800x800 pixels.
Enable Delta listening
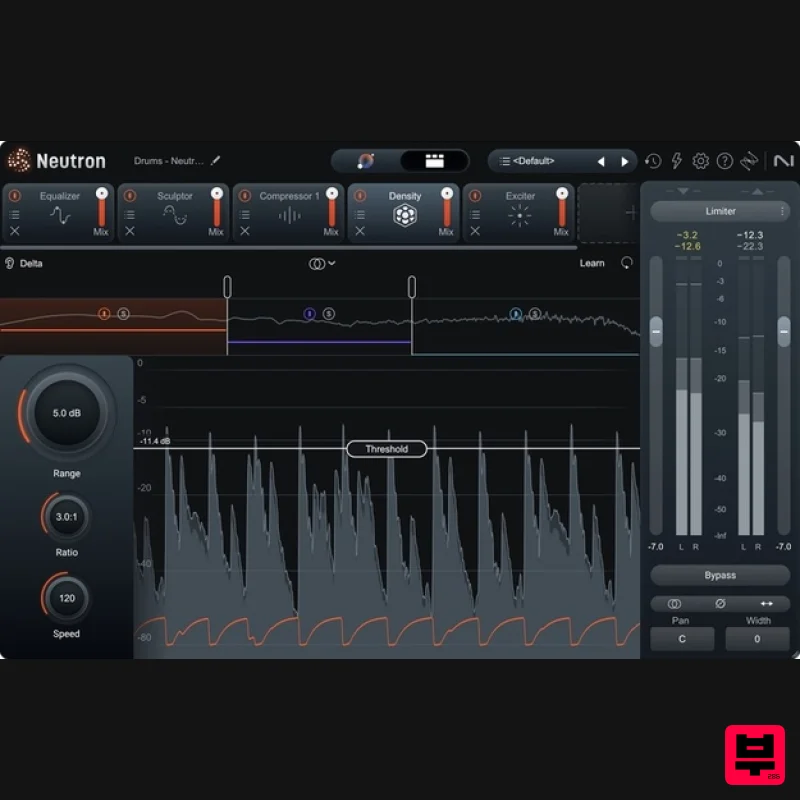click(x=23, y=263)
